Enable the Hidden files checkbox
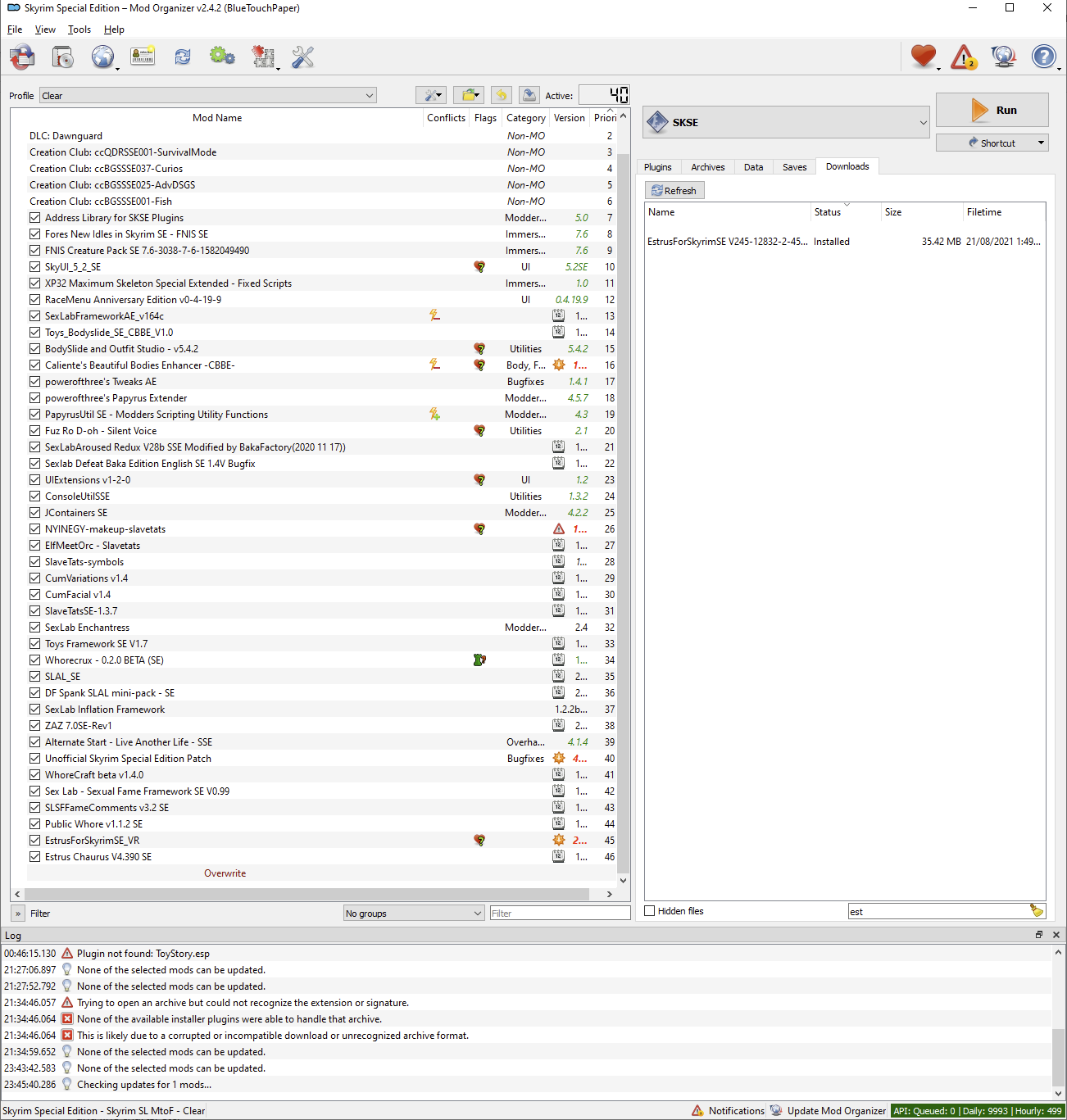Image resolution: width=1067 pixels, height=1120 pixels. pos(650,911)
